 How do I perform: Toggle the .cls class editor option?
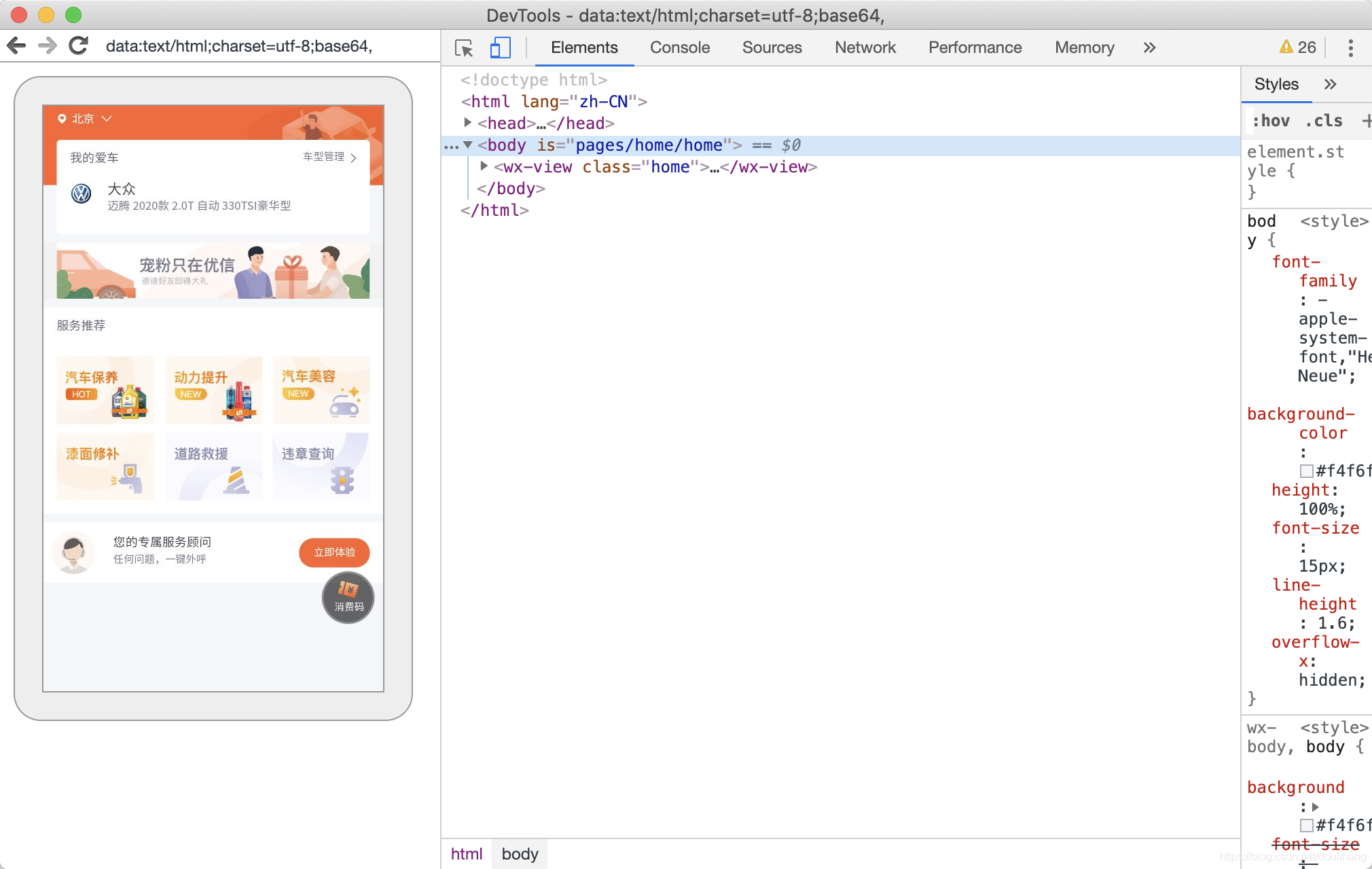(x=1324, y=121)
